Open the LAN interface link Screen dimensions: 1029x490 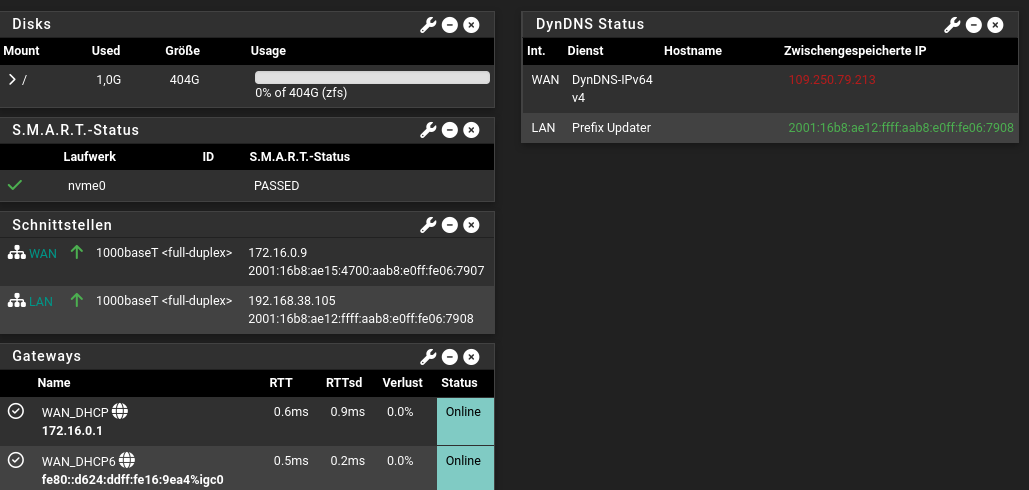[41, 301]
